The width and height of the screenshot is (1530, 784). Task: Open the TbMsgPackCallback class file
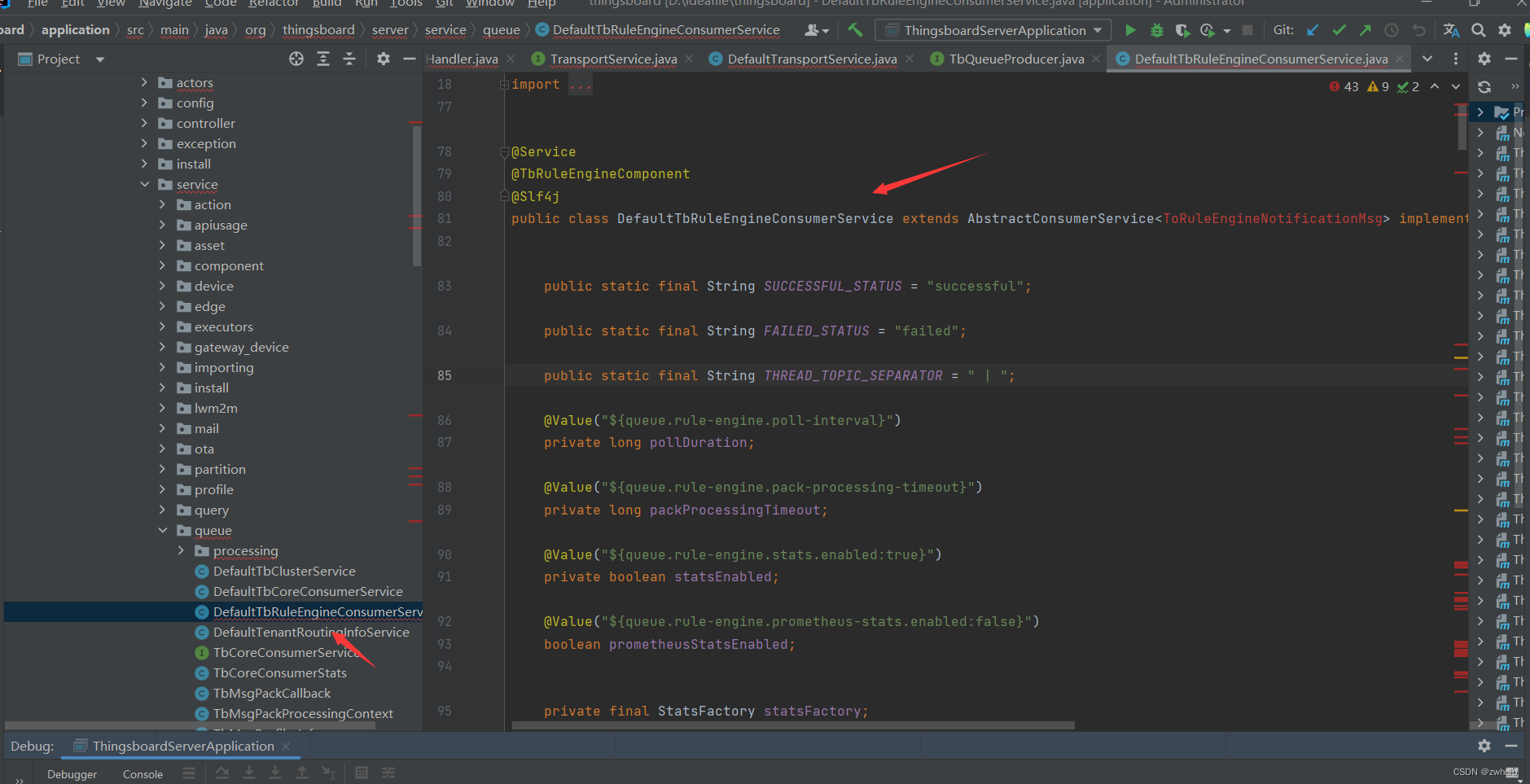tap(271, 693)
